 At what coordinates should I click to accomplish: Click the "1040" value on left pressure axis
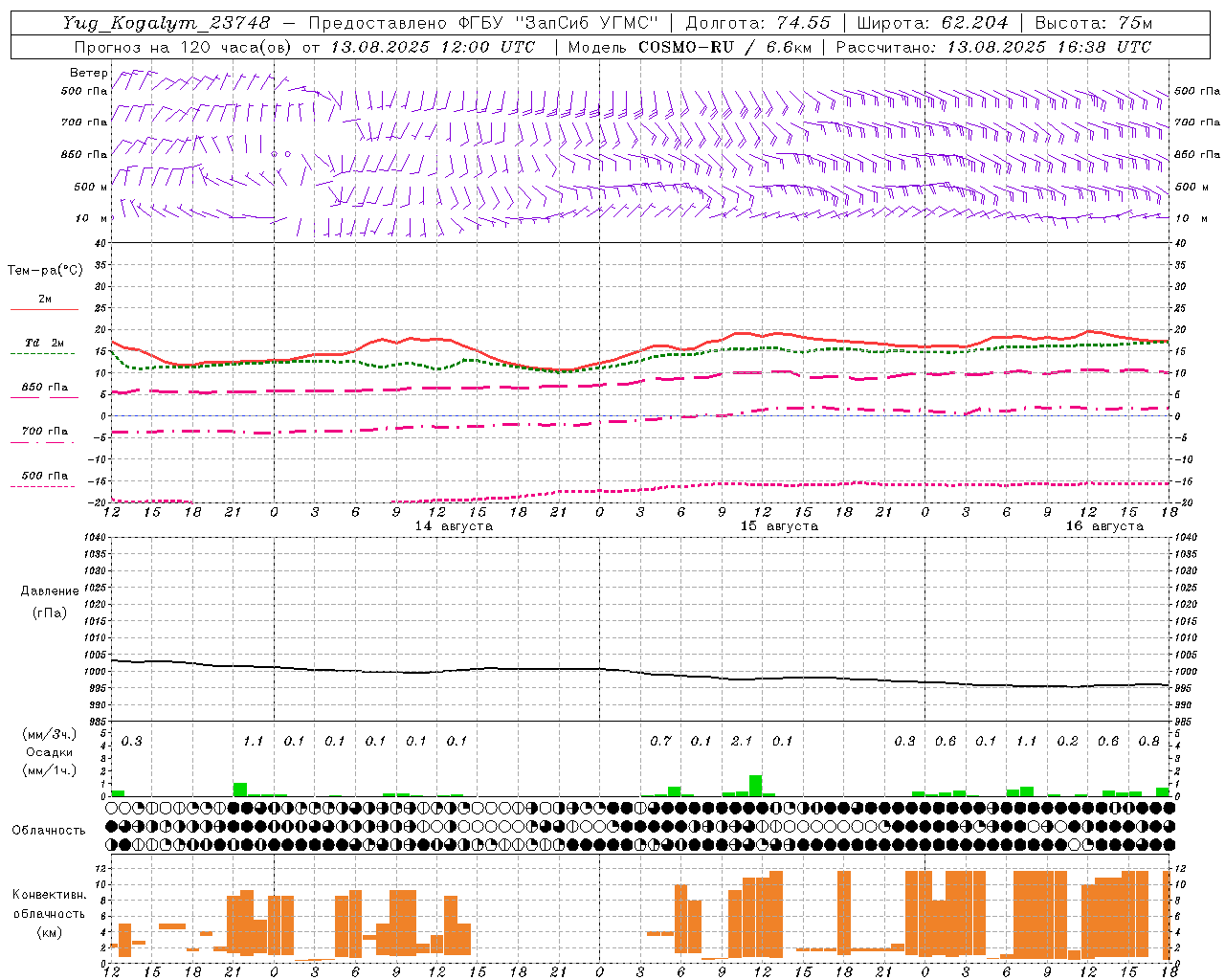click(x=94, y=537)
